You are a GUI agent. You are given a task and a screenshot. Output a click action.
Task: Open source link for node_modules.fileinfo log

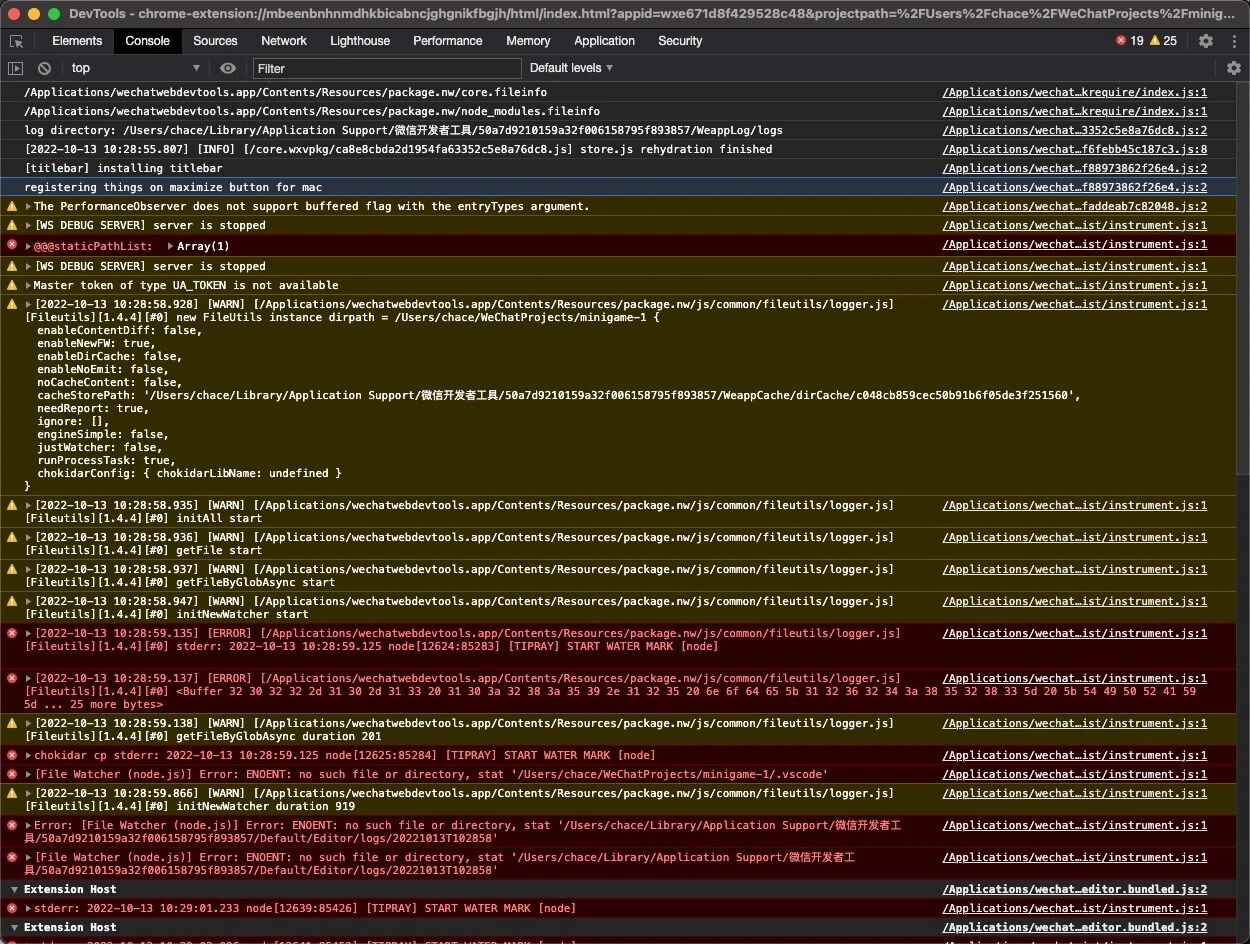tap(1074, 112)
